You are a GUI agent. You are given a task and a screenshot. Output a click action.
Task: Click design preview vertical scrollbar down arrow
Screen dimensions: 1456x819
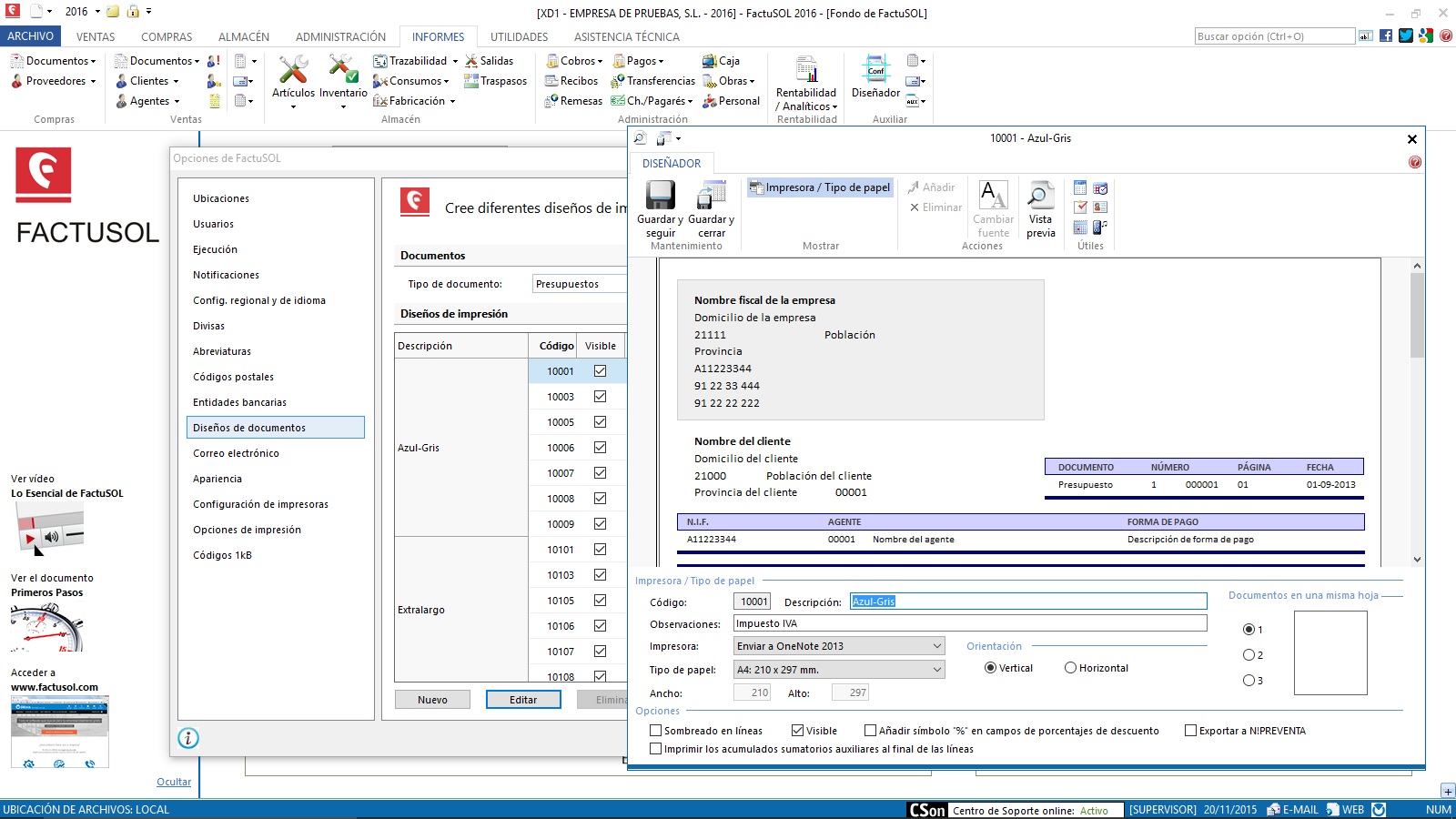click(x=1417, y=559)
